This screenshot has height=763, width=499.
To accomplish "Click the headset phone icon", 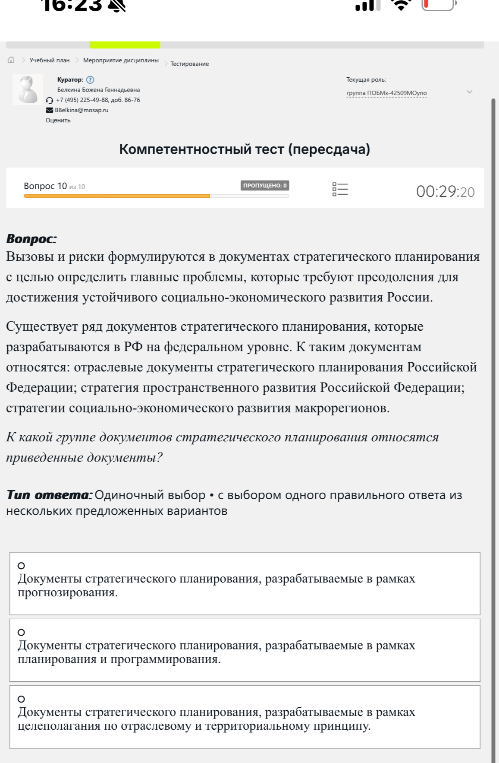I will click(x=49, y=100).
